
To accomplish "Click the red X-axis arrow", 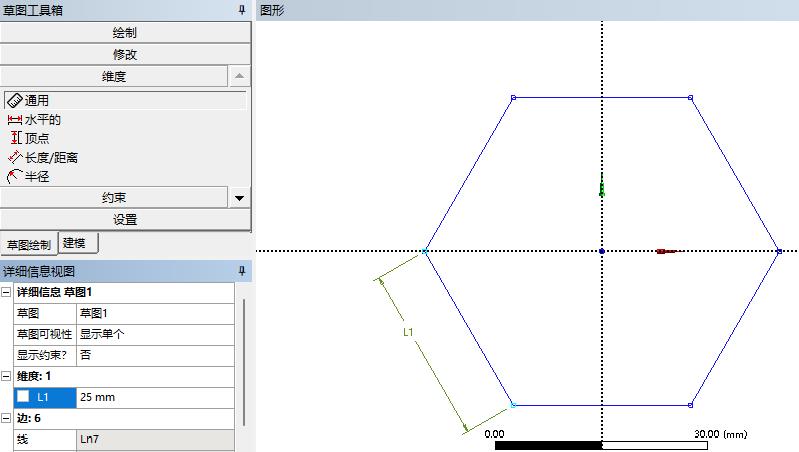I will click(669, 251).
